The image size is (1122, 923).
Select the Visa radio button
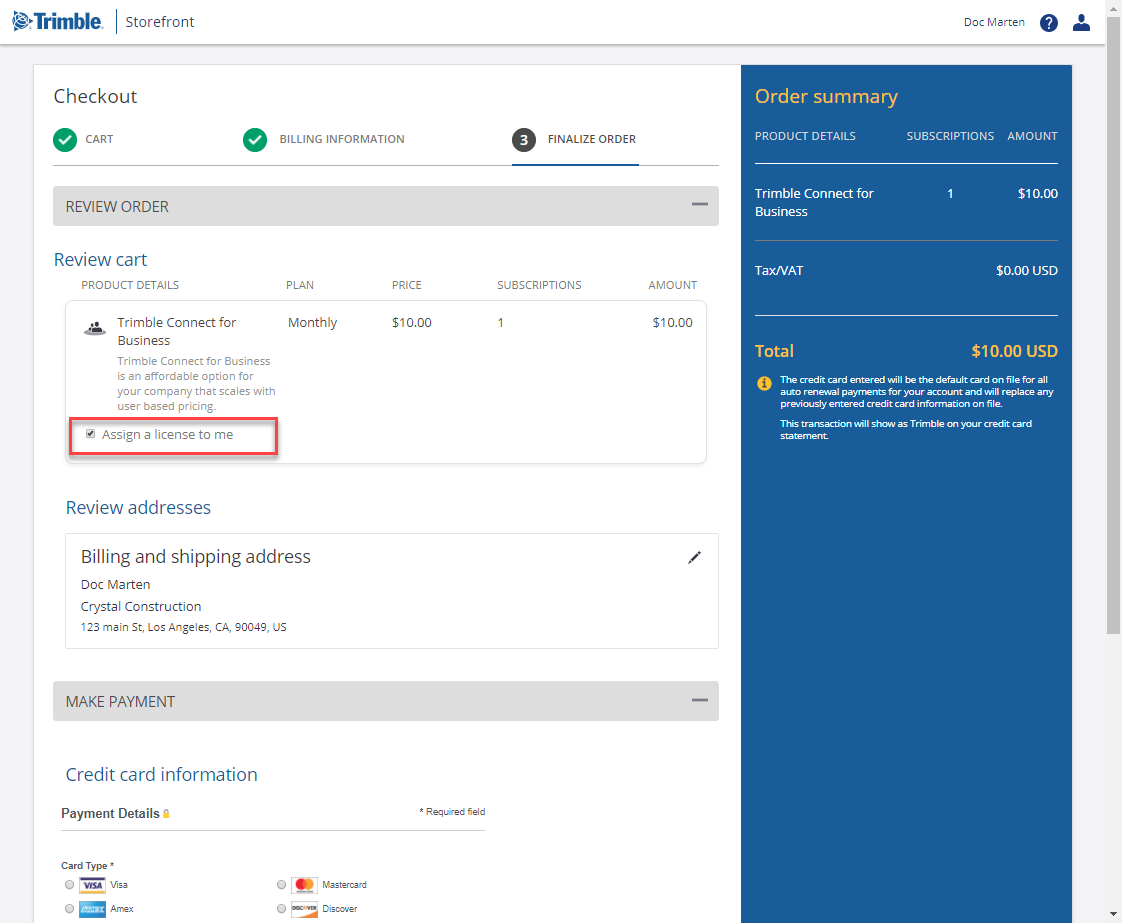click(x=69, y=885)
